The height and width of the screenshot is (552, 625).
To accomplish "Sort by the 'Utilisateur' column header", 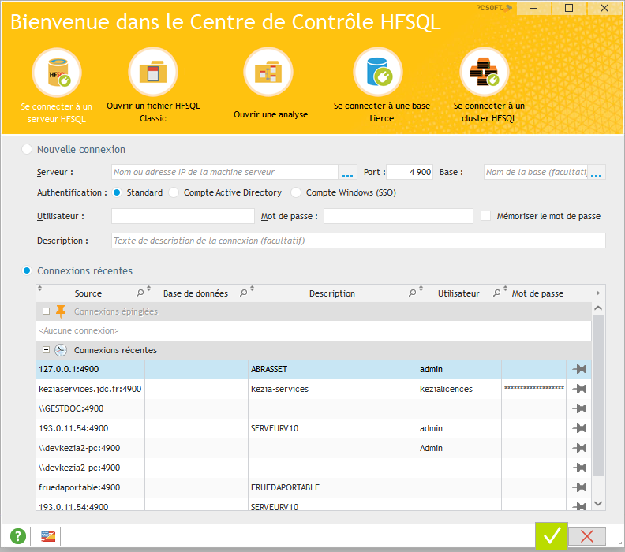I will (x=458, y=294).
